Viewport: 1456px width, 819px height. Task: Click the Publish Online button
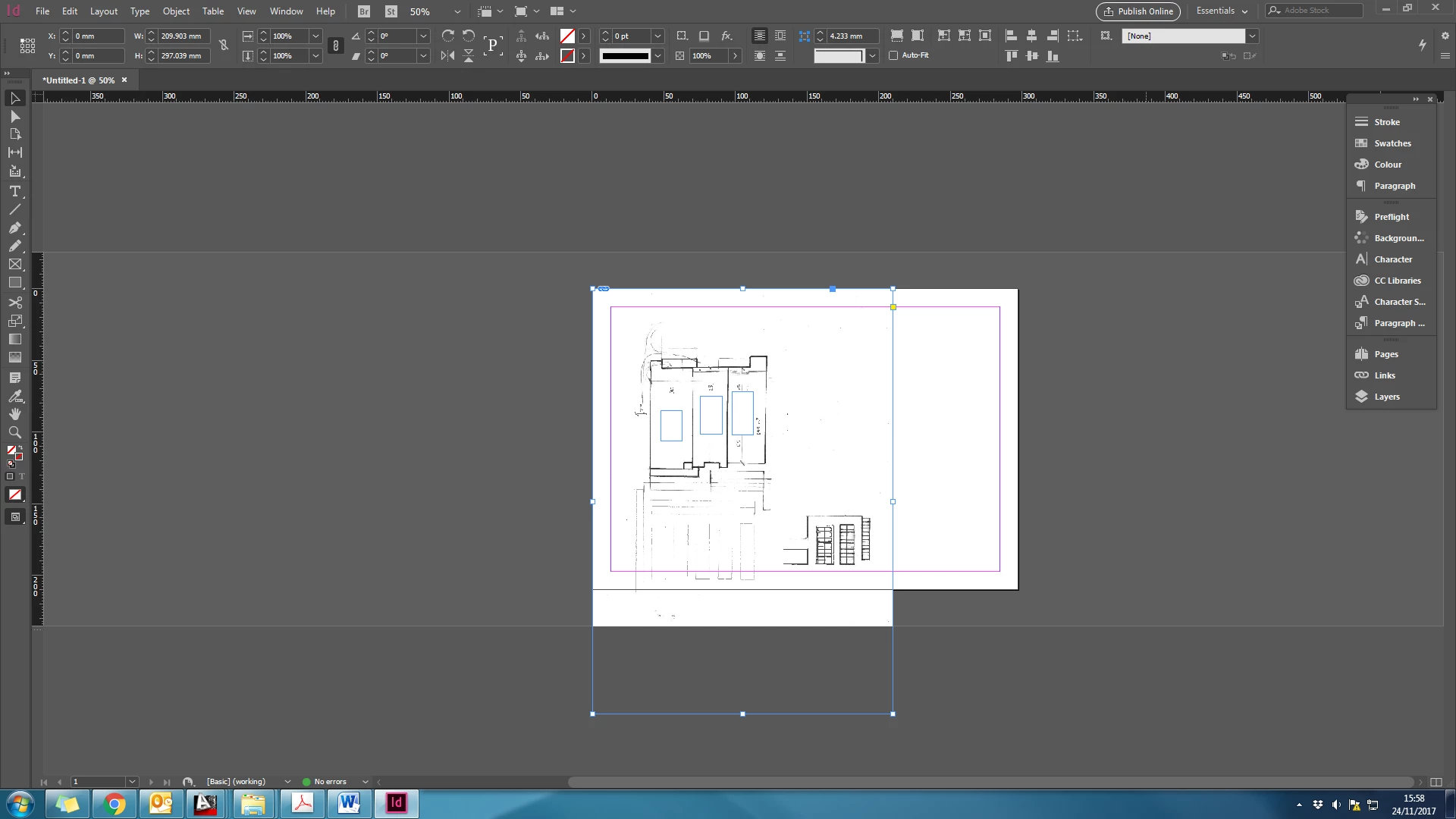tap(1137, 11)
